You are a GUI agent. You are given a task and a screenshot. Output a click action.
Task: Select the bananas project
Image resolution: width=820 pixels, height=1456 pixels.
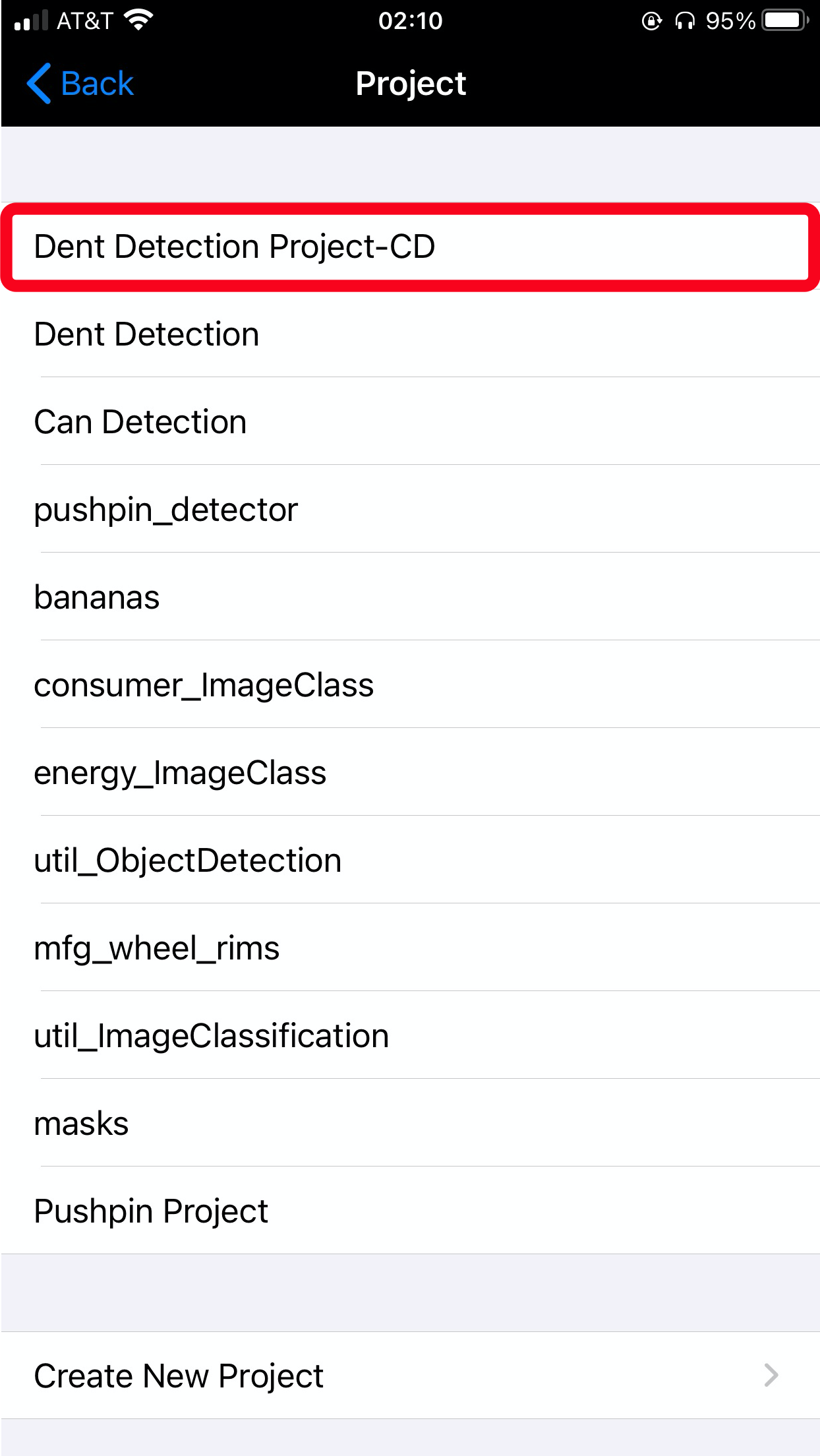pos(410,597)
